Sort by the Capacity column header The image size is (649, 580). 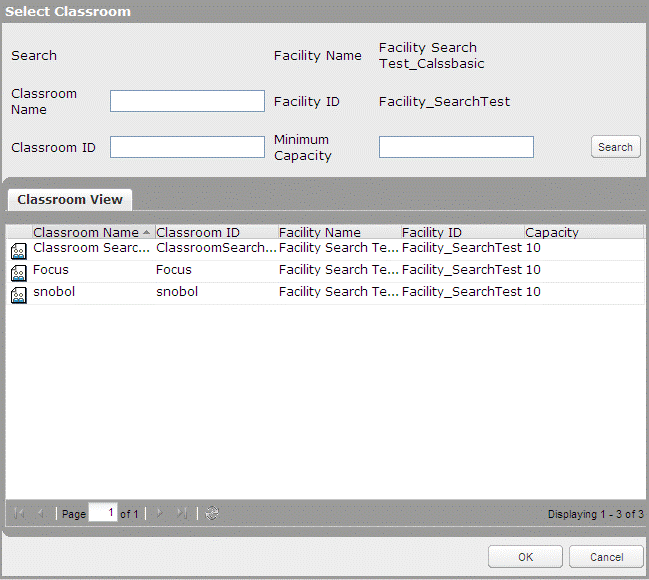552,232
